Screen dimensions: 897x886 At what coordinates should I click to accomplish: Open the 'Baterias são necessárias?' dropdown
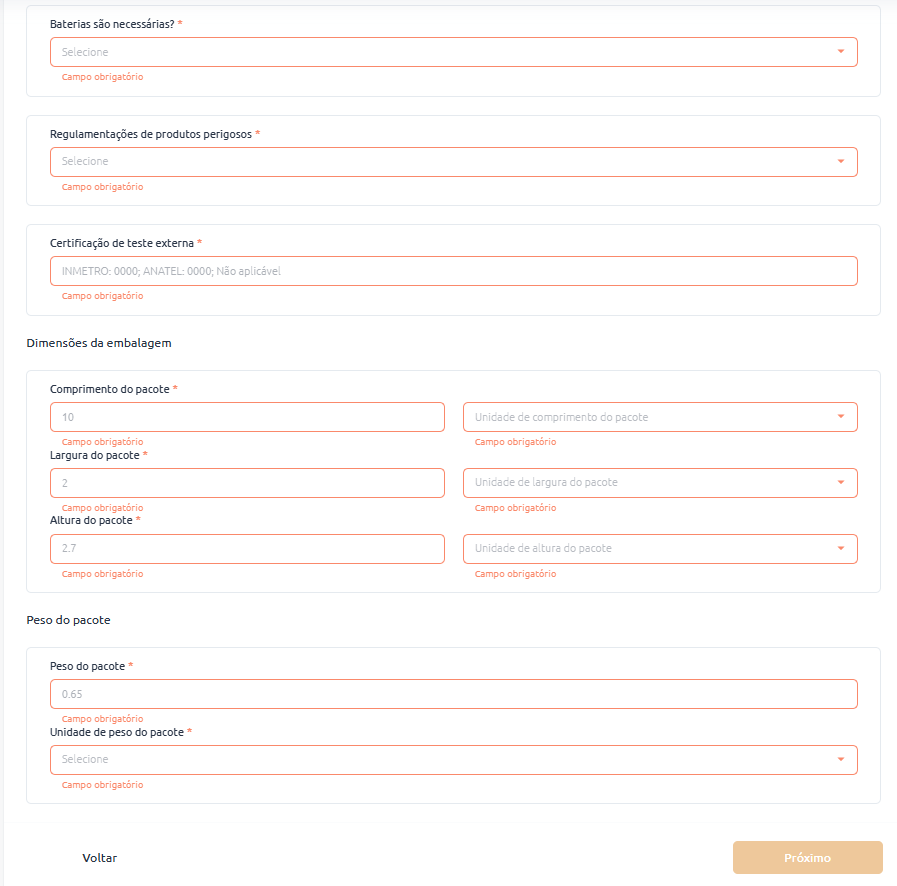point(440,52)
